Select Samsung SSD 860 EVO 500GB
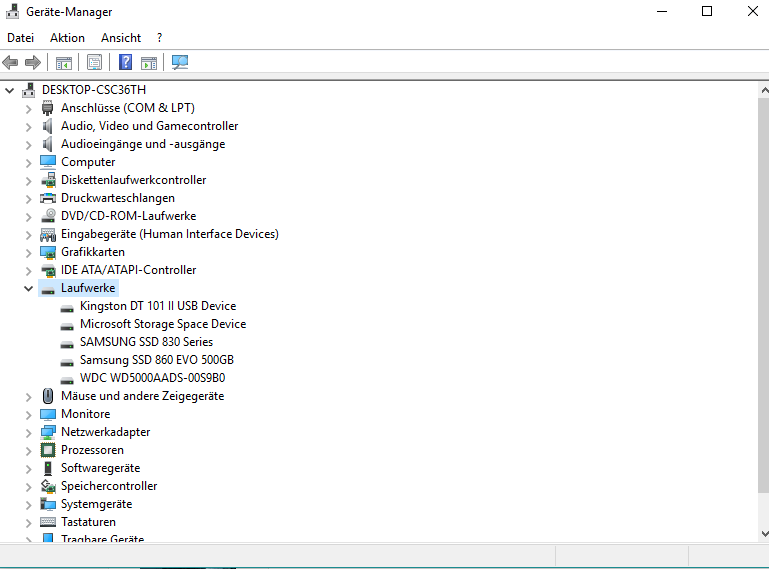 [157, 360]
